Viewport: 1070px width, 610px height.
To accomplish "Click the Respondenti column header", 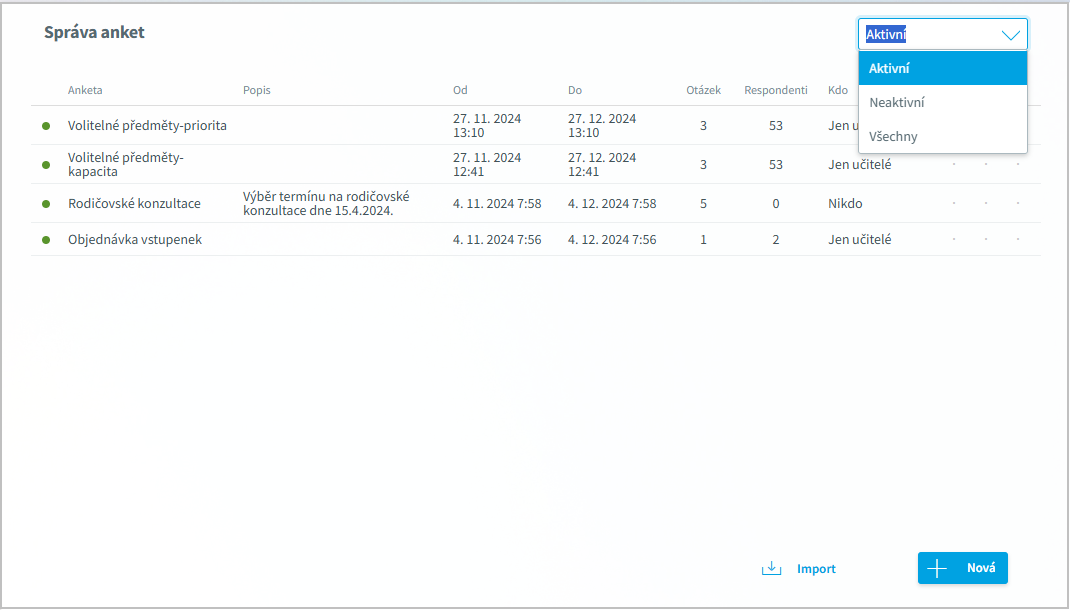I will click(776, 90).
